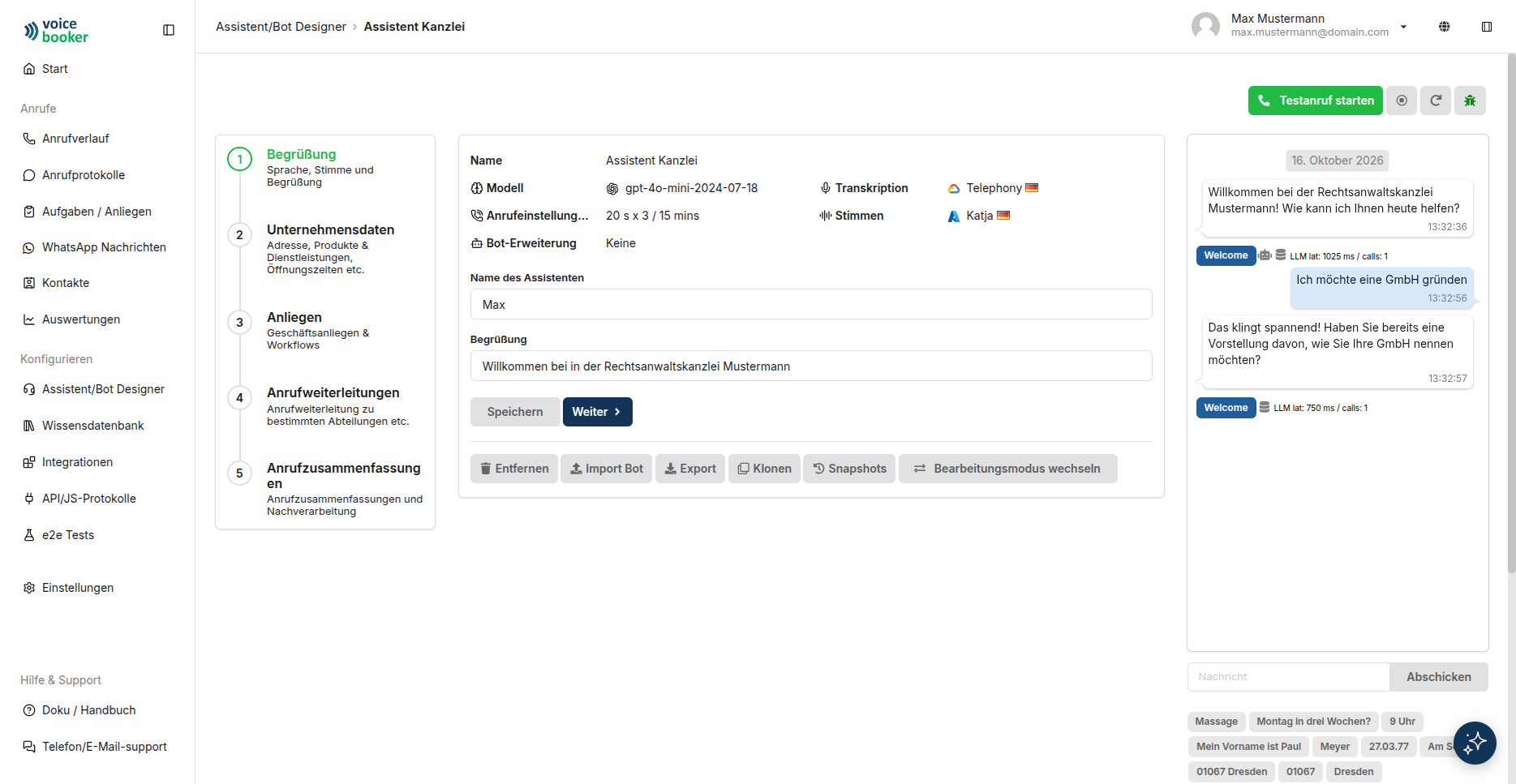The height and width of the screenshot is (784, 1516).
Task: Click the OpenAI model icon next to gpt-4o-mini
Action: (612, 189)
